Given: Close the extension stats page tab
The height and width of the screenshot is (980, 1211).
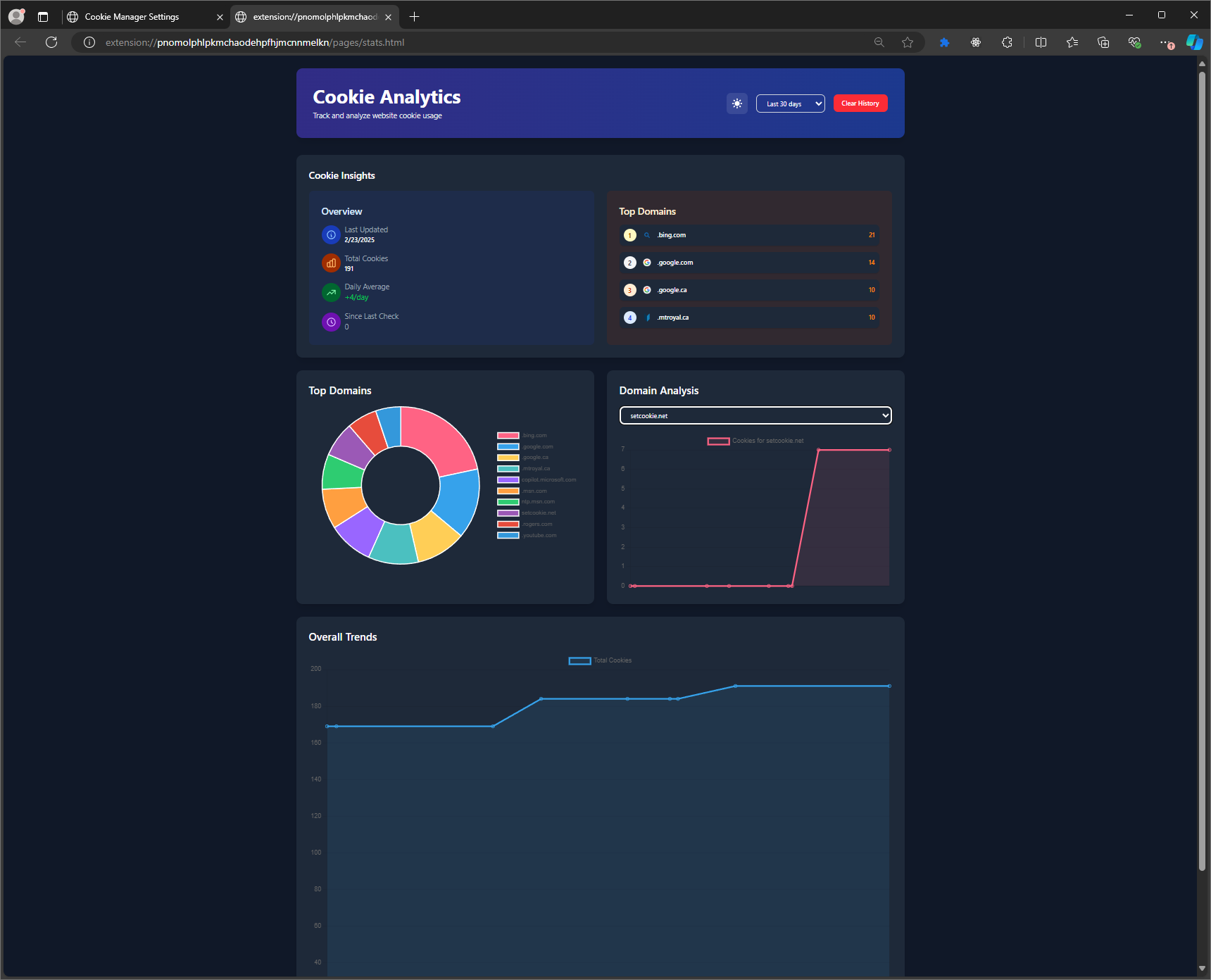Looking at the screenshot, I should [388, 17].
